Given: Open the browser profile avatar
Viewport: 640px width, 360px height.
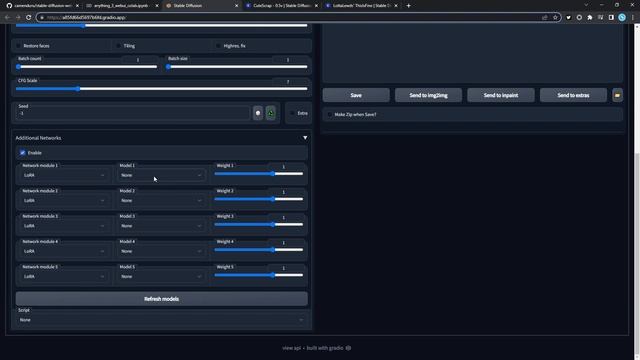Looking at the screenshot, I should (x=622, y=18).
